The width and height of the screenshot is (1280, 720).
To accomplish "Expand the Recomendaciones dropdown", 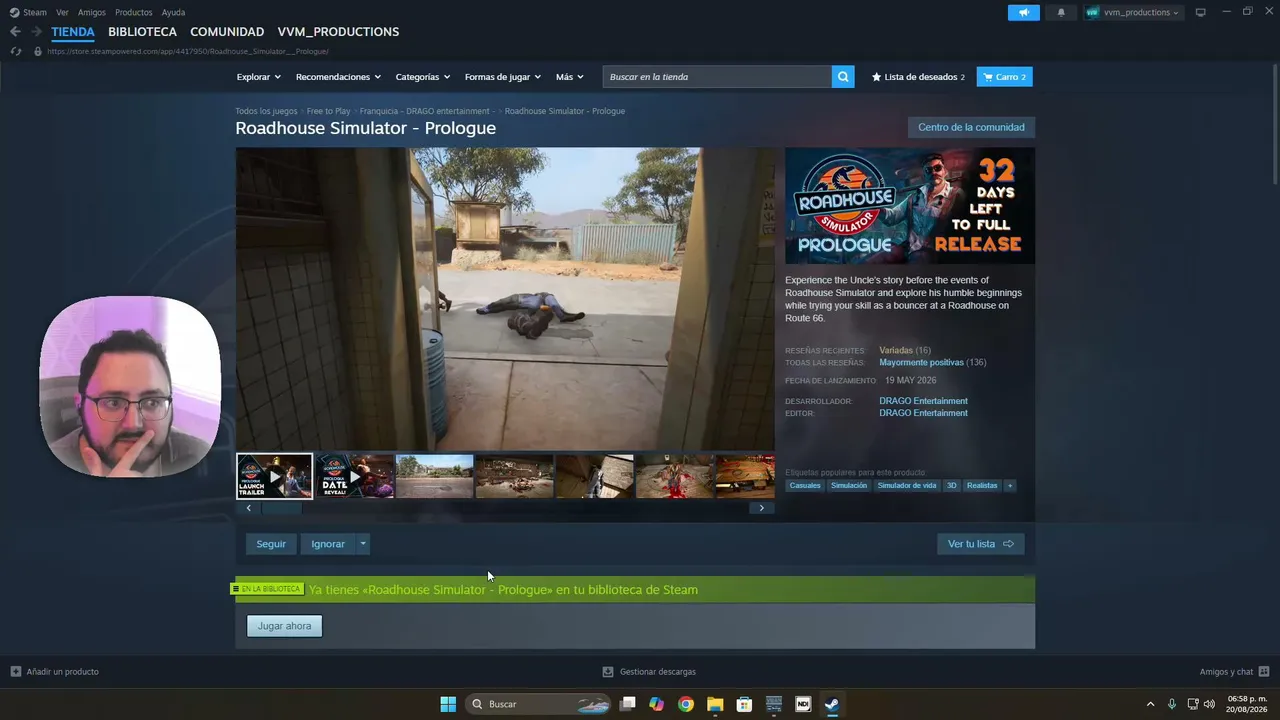I will coord(338,77).
